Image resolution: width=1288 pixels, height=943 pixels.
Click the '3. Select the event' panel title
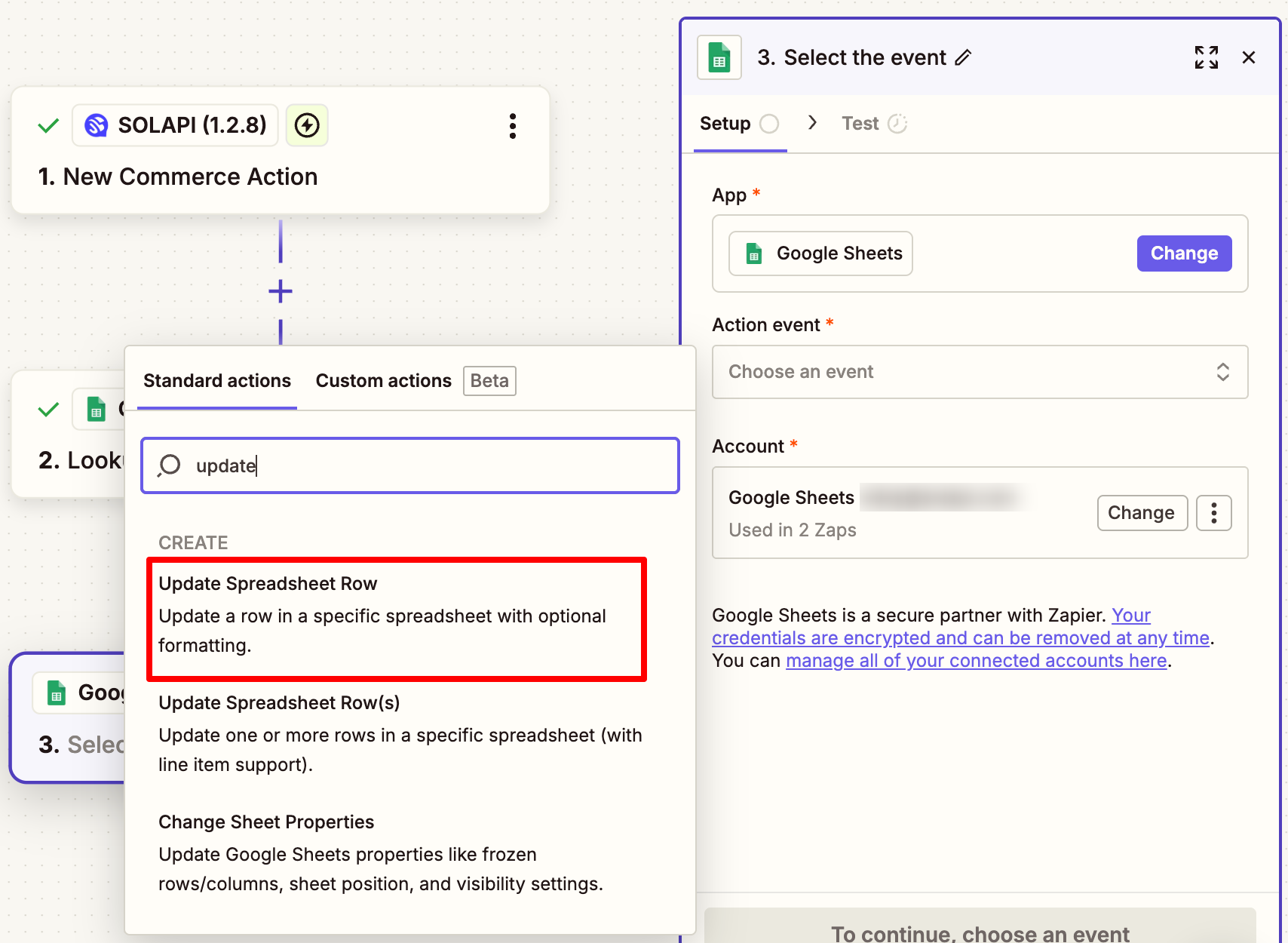click(x=851, y=57)
